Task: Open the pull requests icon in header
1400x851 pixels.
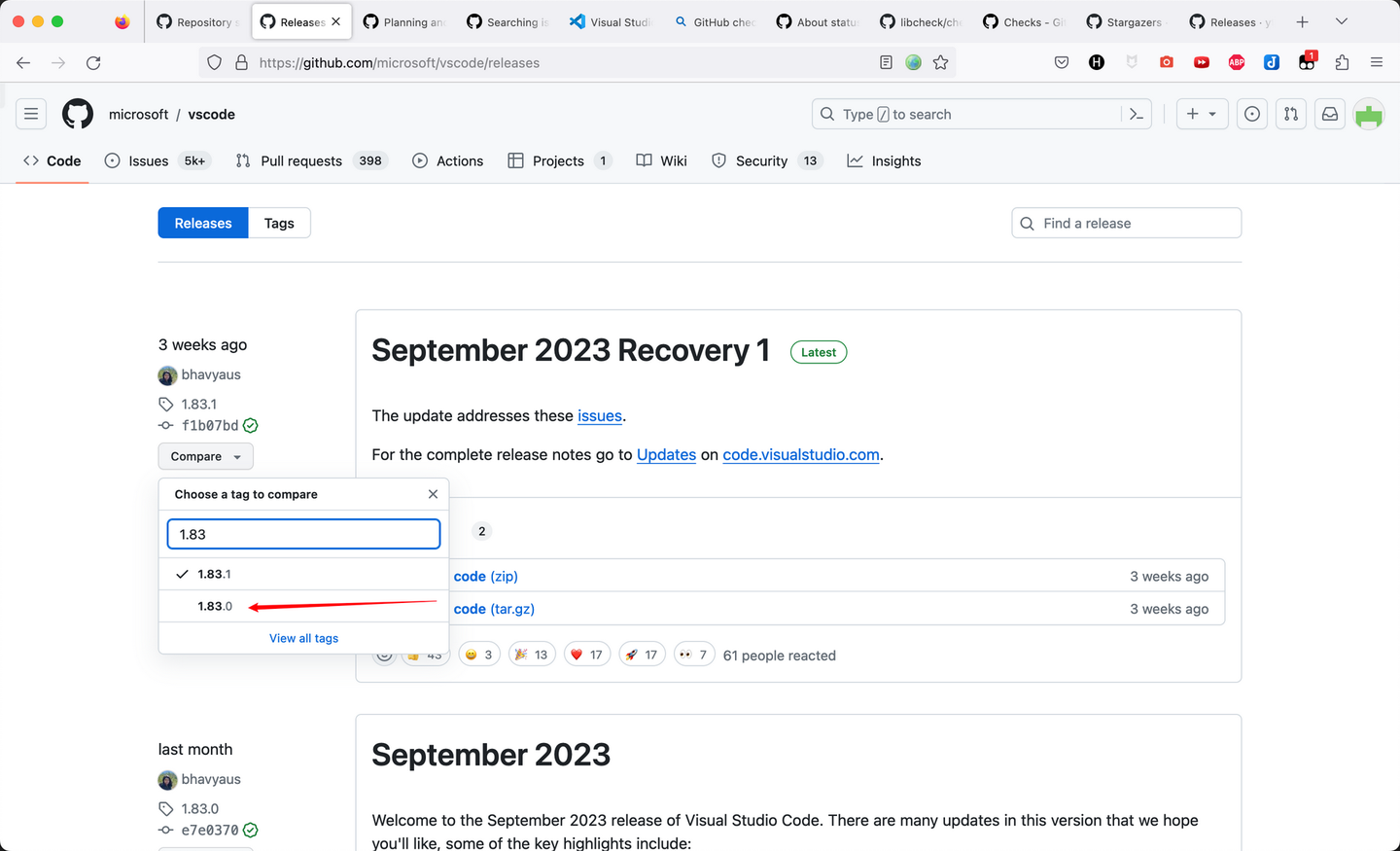Action: coord(1291,114)
